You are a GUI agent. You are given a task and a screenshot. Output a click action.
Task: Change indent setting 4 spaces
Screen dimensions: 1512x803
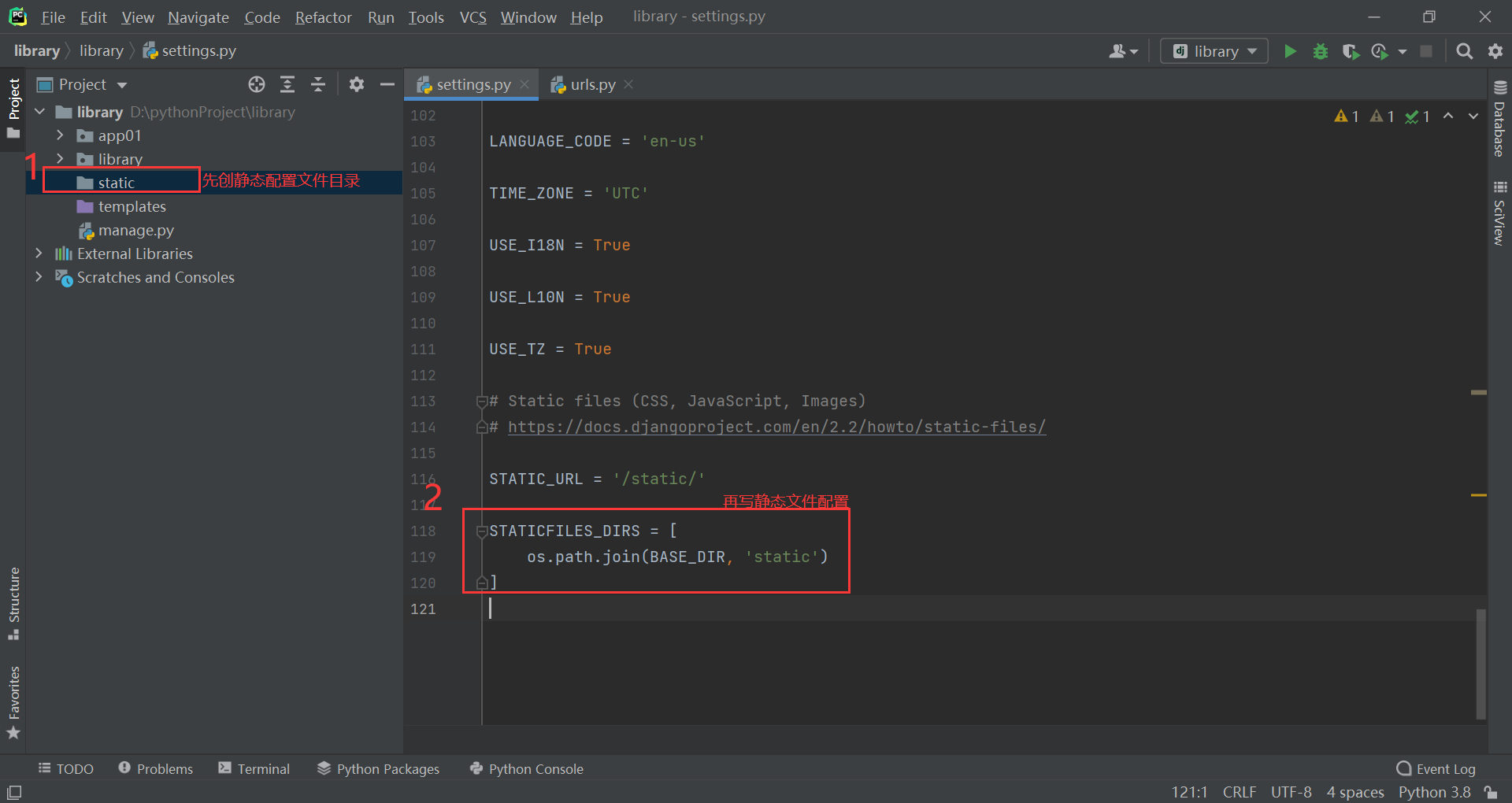[1355, 792]
